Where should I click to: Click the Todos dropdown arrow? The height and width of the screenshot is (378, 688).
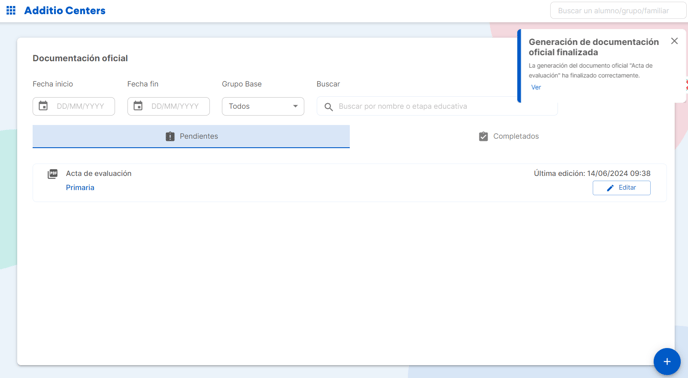[x=295, y=106]
